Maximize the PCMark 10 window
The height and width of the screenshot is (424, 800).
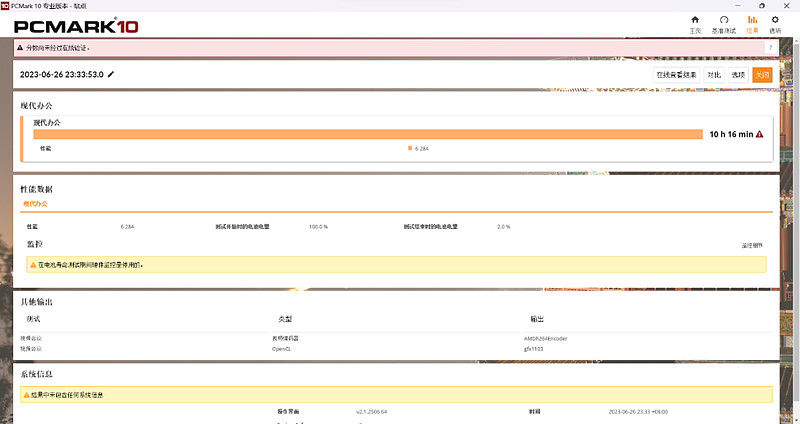[762, 6]
